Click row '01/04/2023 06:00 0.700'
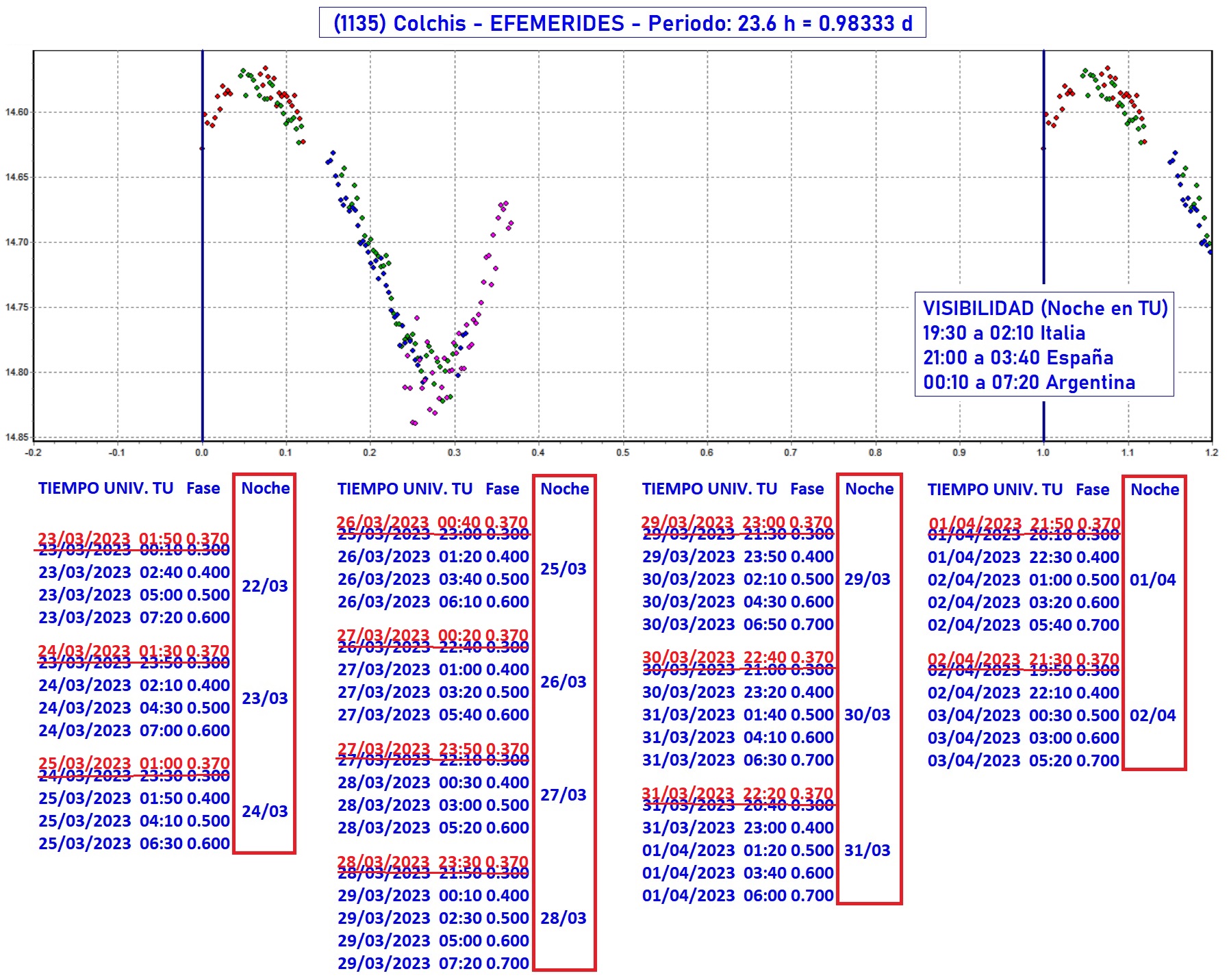Viewport: 1229px width, 980px height. 738,896
